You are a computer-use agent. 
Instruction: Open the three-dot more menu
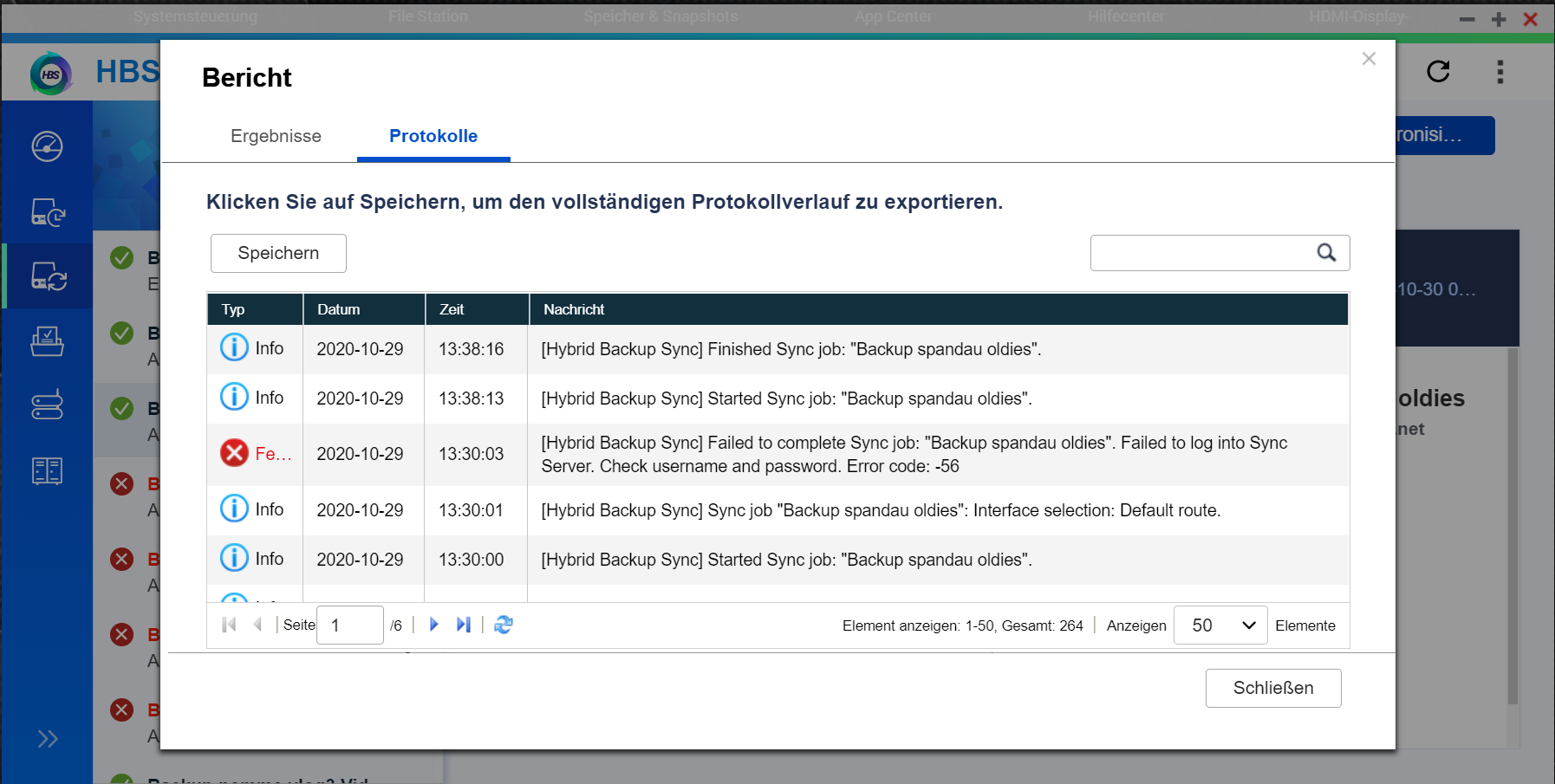[x=1500, y=72]
